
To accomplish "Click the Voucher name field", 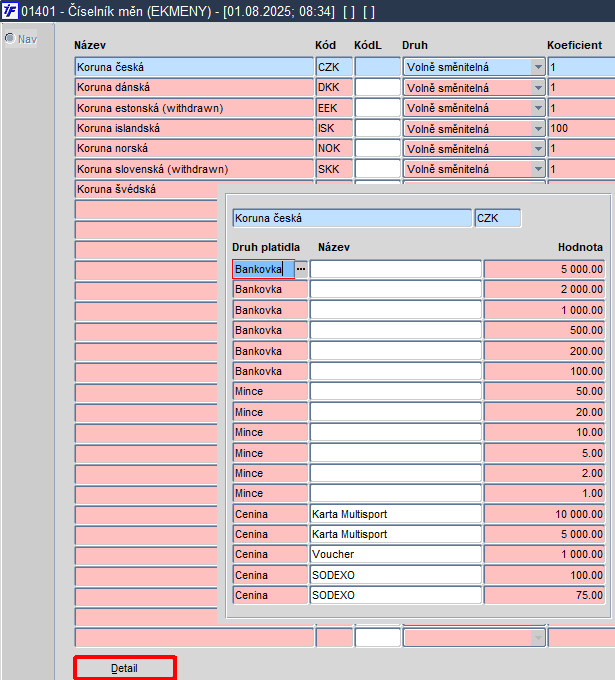I will [396, 555].
